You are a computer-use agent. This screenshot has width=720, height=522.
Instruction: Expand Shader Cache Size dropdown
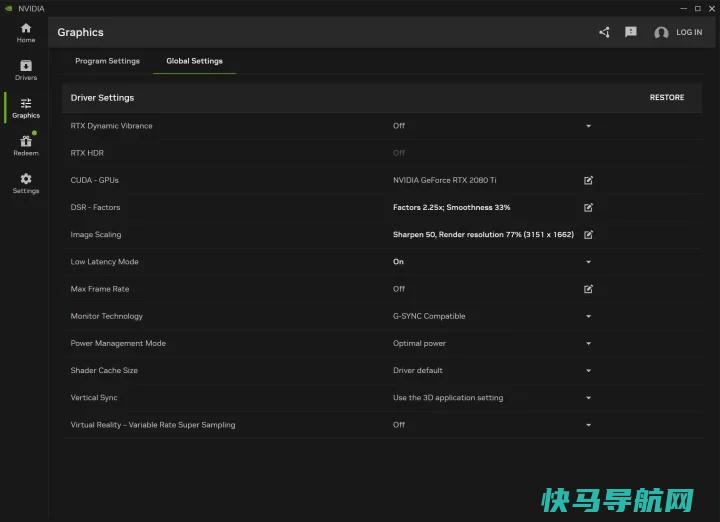(588, 370)
